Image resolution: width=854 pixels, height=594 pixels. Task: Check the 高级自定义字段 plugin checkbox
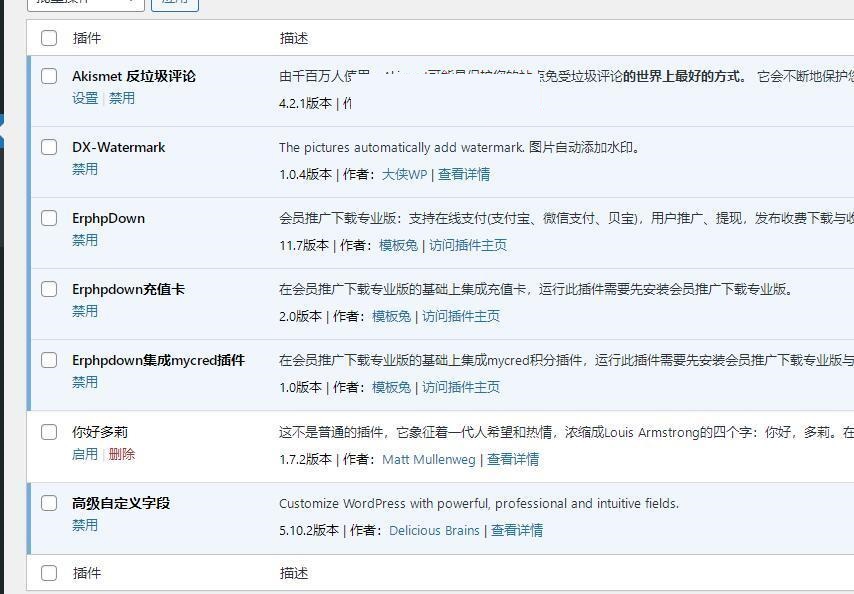coord(49,503)
